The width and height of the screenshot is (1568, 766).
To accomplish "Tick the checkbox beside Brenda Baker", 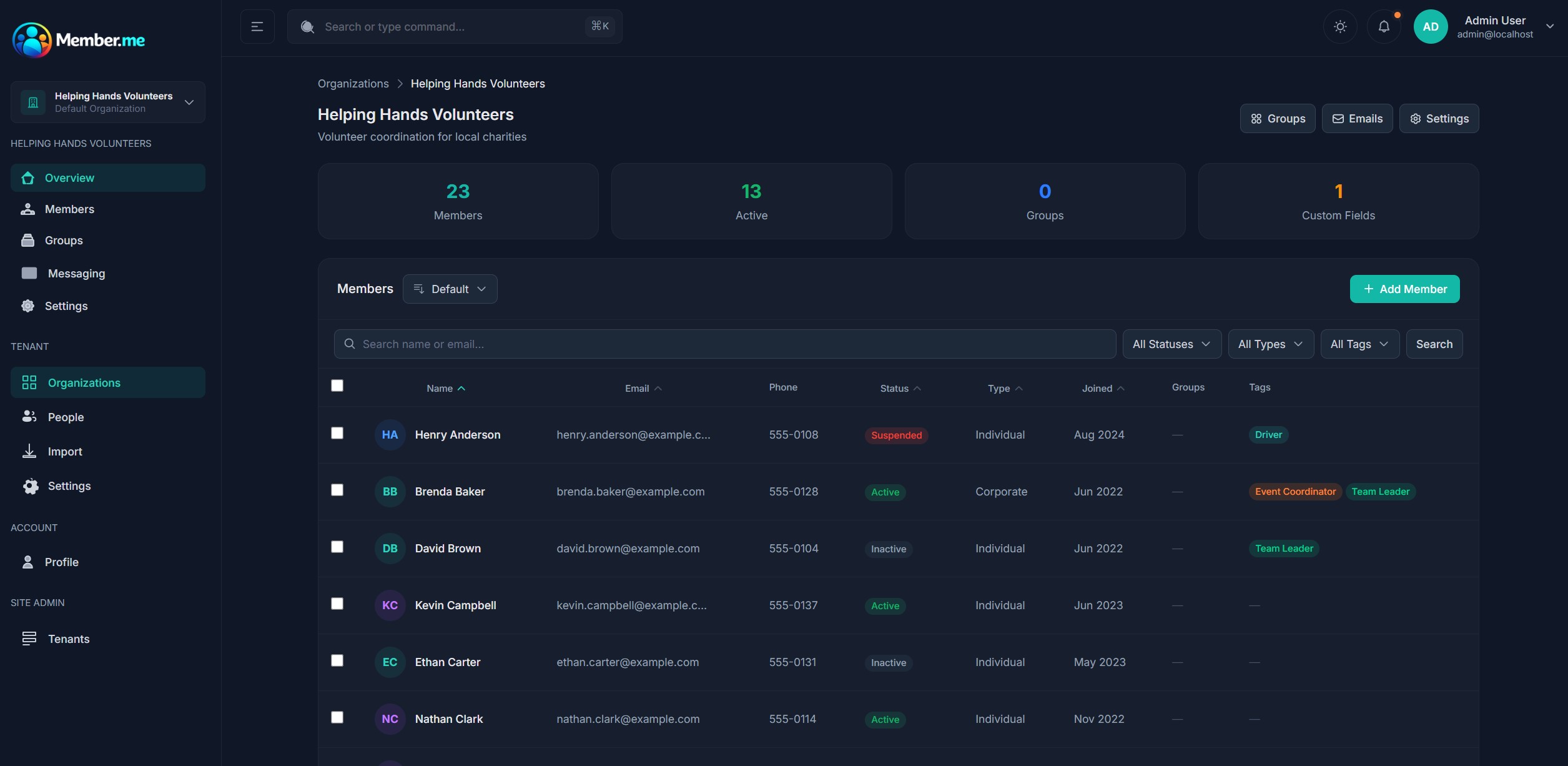I will pos(338,490).
